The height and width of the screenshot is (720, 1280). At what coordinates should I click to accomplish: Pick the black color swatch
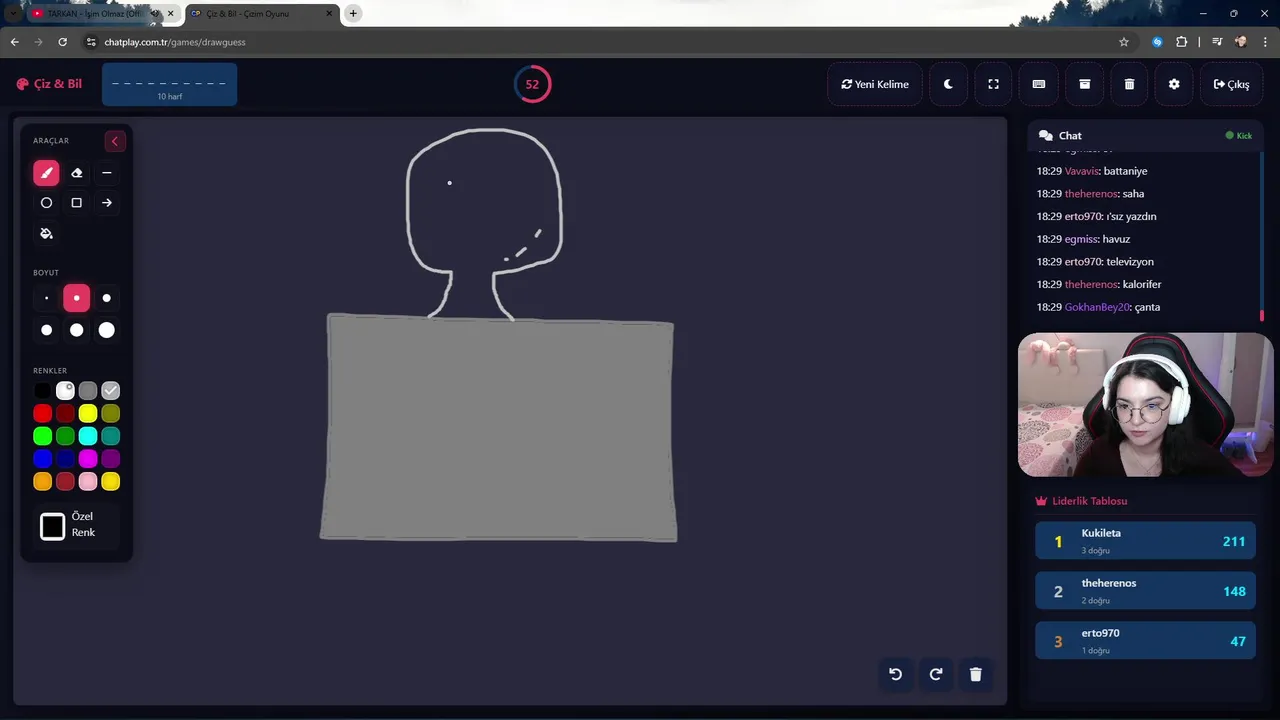tap(42, 391)
